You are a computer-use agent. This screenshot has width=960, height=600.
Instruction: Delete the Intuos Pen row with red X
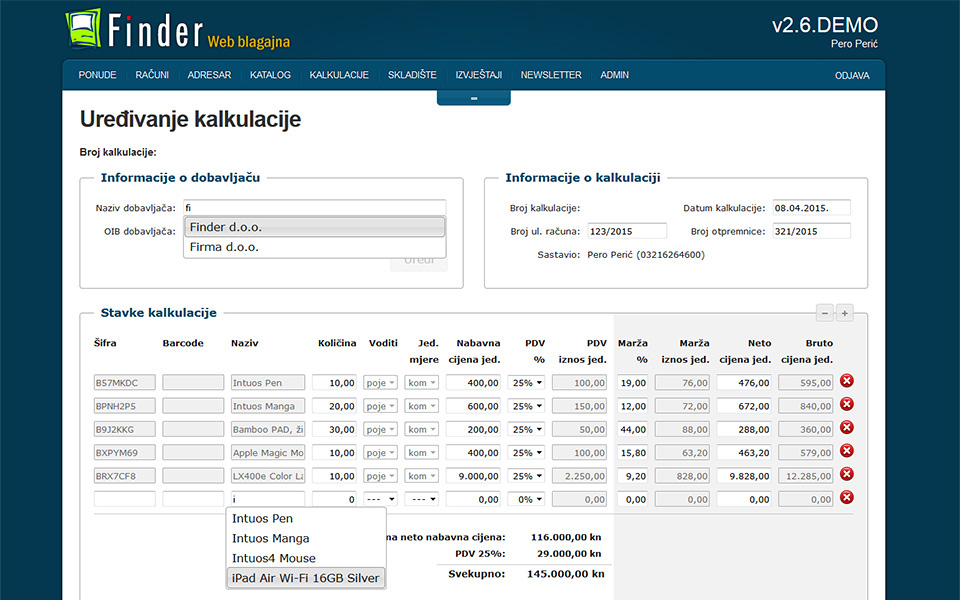click(846, 381)
